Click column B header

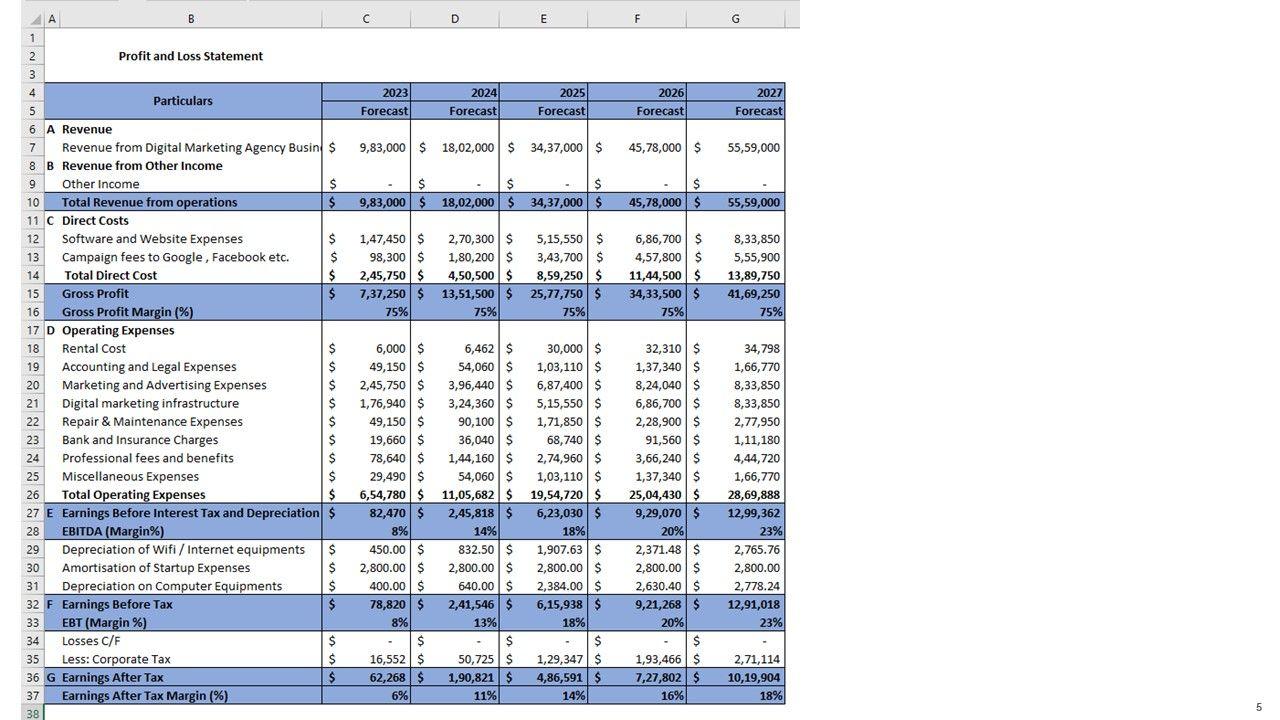(191, 19)
